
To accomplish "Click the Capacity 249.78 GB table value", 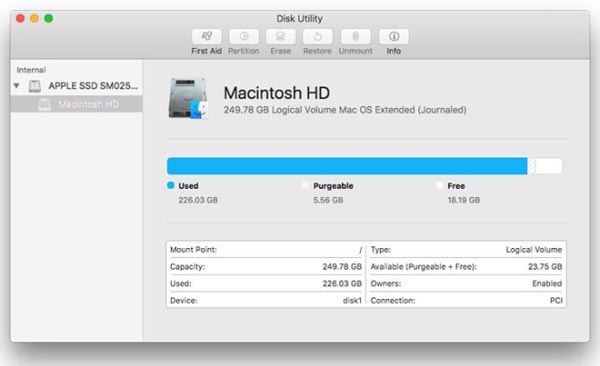I will click(x=342, y=267).
